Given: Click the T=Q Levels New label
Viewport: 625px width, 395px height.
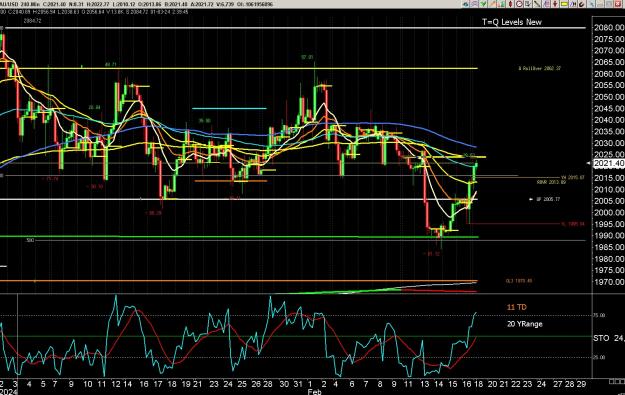Looking at the screenshot, I should pyautogui.click(x=512, y=22).
